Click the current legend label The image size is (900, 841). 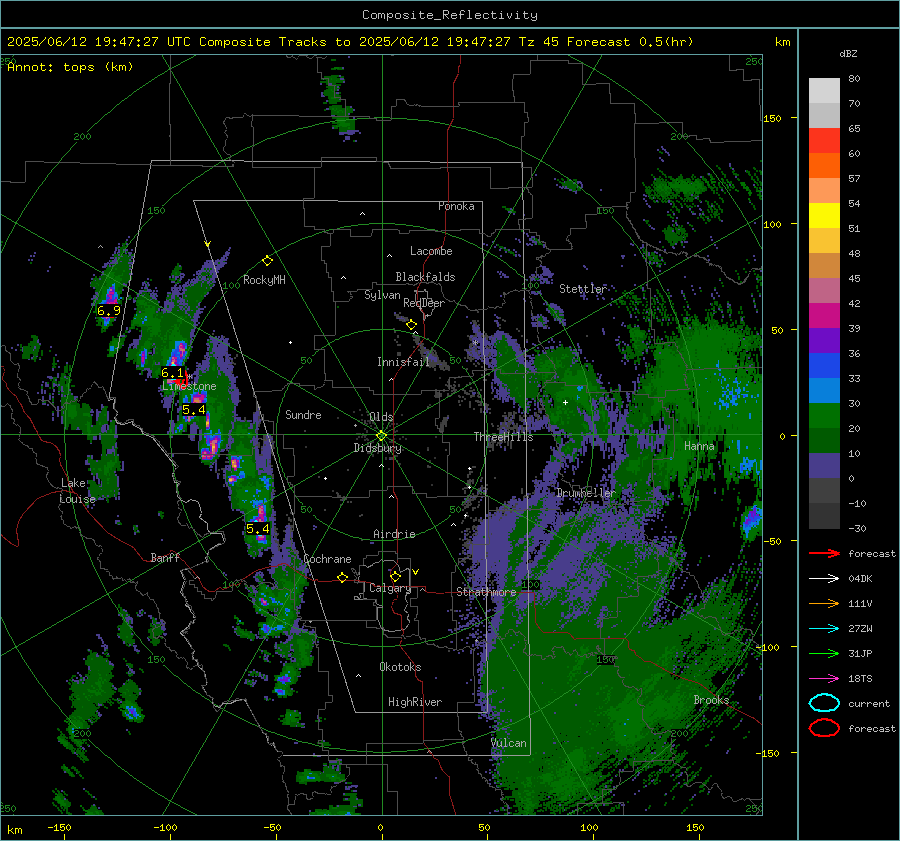click(869, 703)
